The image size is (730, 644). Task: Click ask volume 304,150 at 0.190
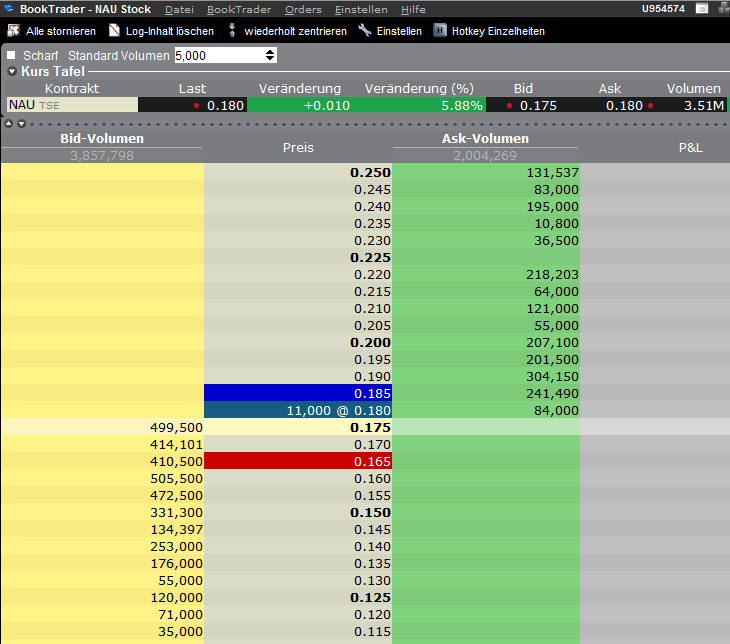[x=552, y=376]
